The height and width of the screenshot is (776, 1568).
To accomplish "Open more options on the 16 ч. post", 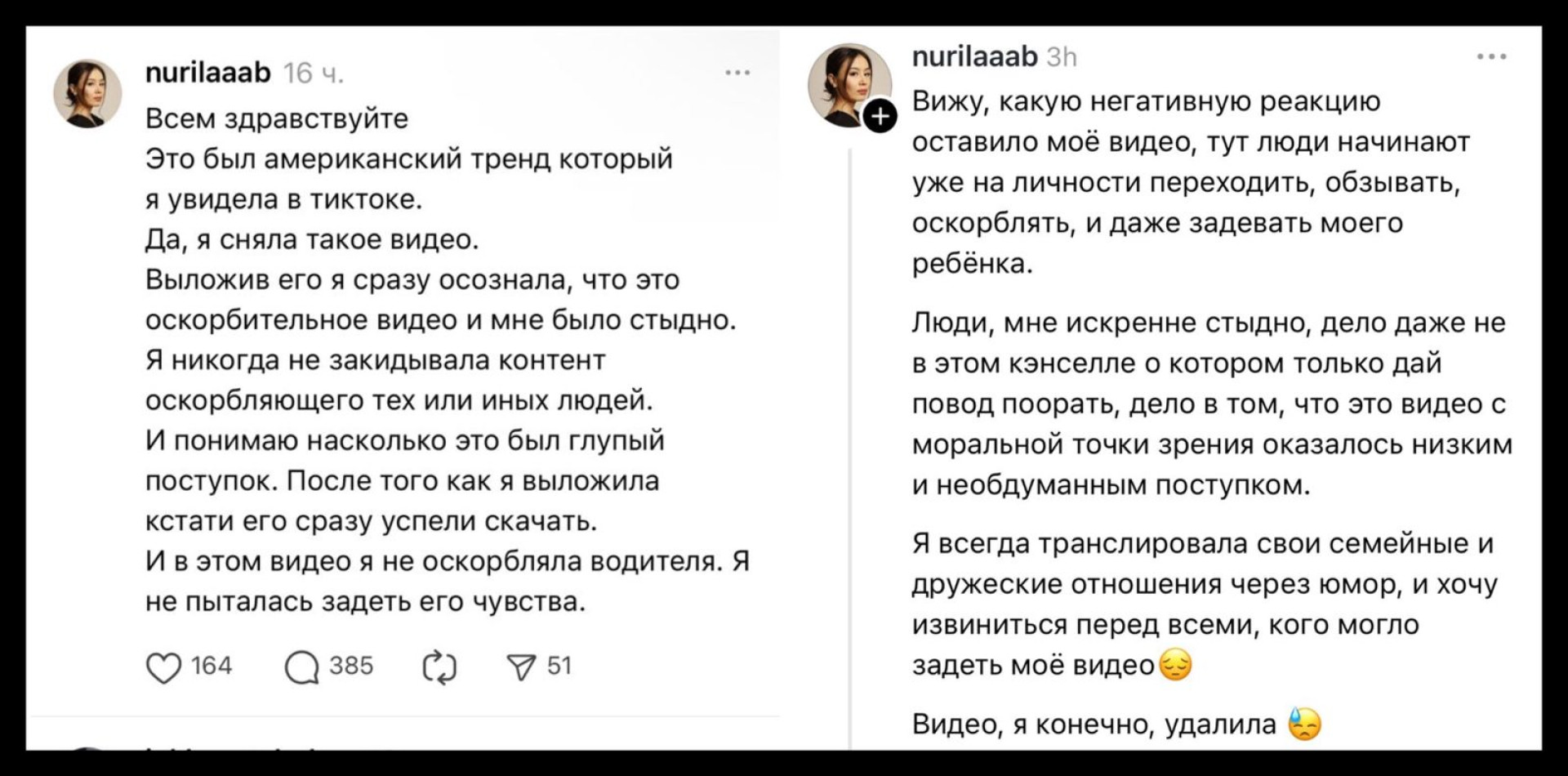I will tap(737, 74).
